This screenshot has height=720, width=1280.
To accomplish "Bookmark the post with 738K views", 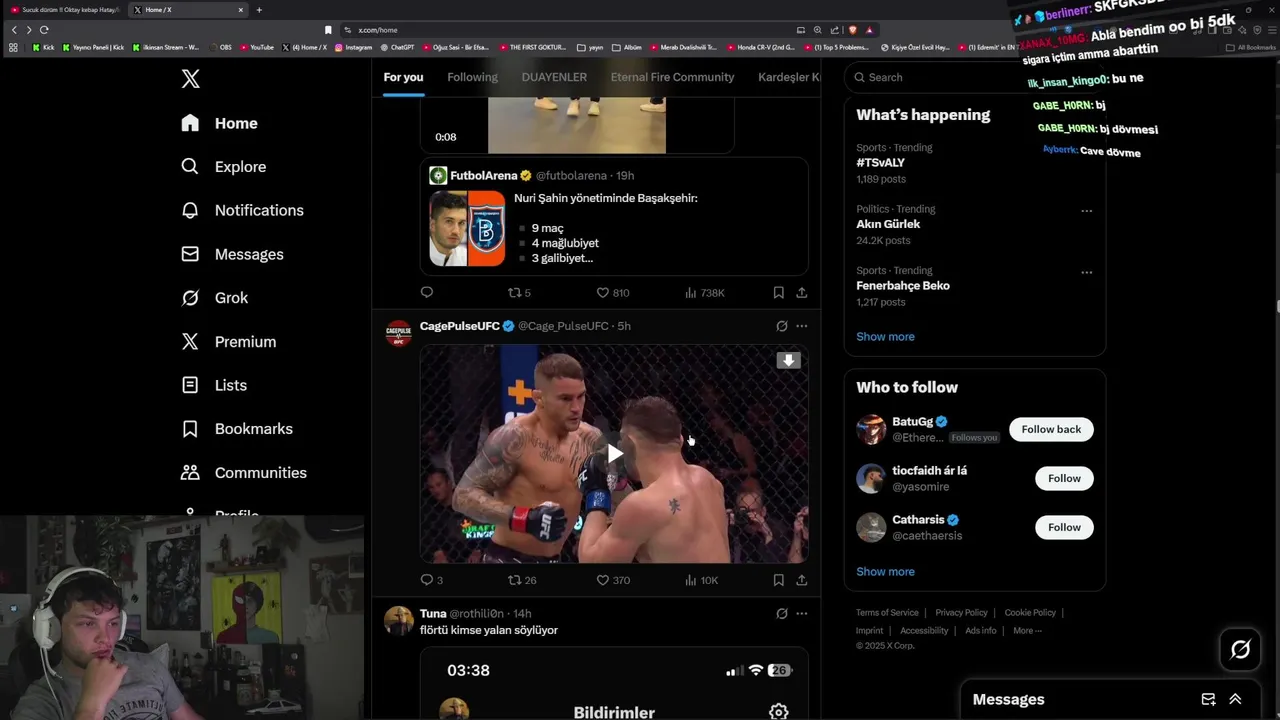I will (x=778, y=292).
